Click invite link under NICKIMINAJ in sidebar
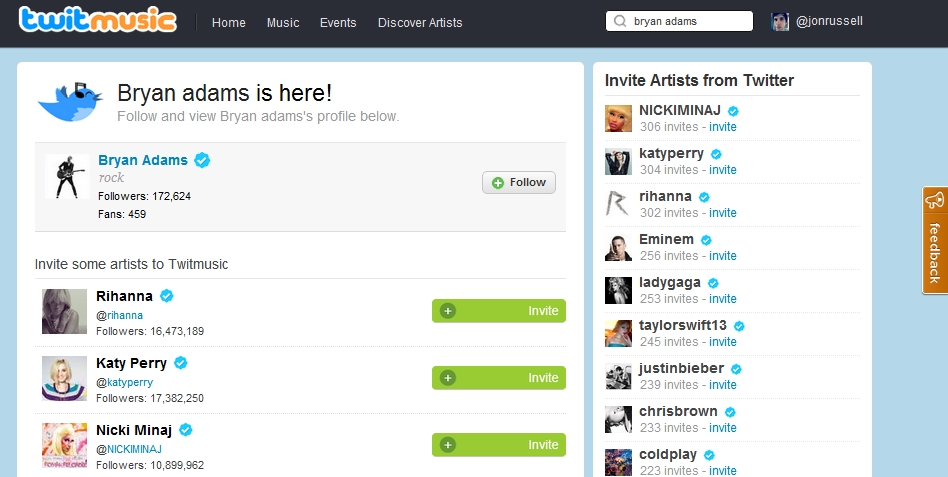The width and height of the screenshot is (948, 477). [722, 127]
